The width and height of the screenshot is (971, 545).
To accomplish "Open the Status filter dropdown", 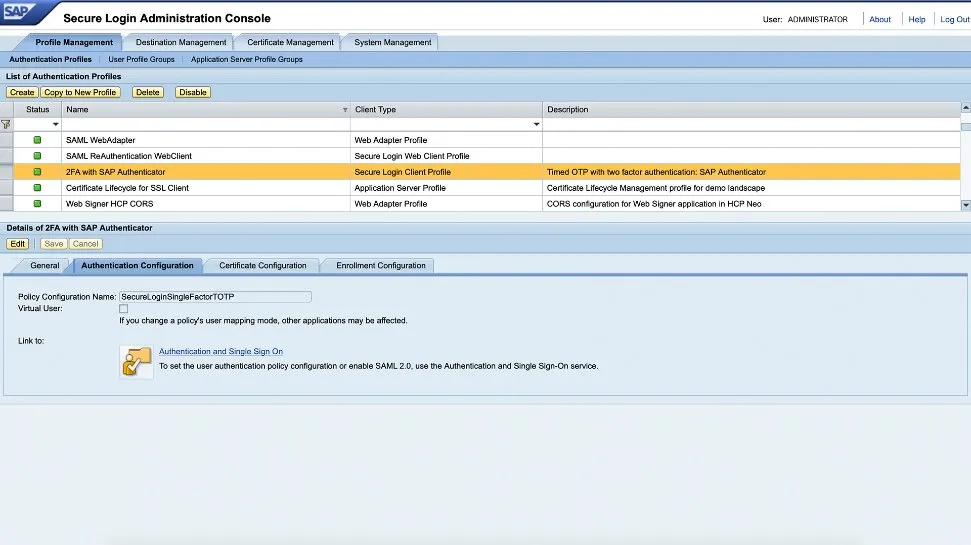I will [x=55, y=124].
